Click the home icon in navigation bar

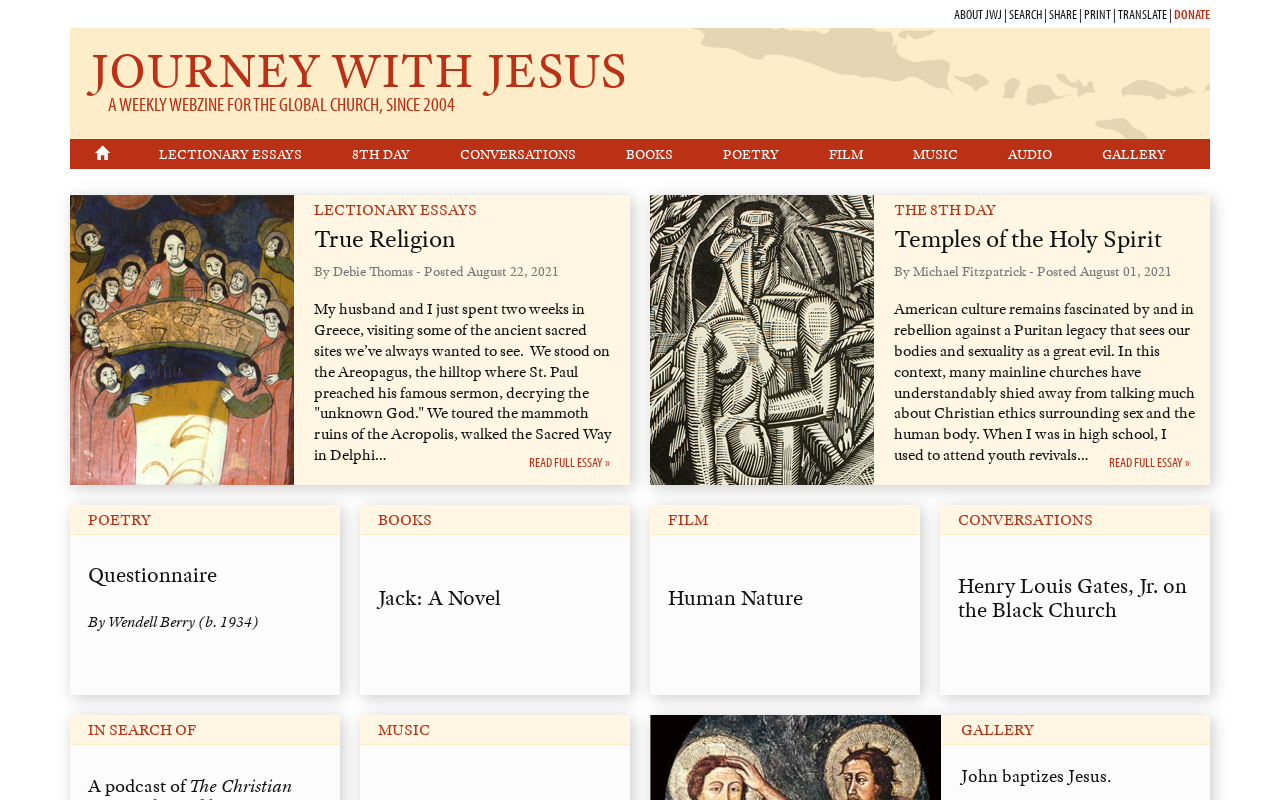(102, 154)
